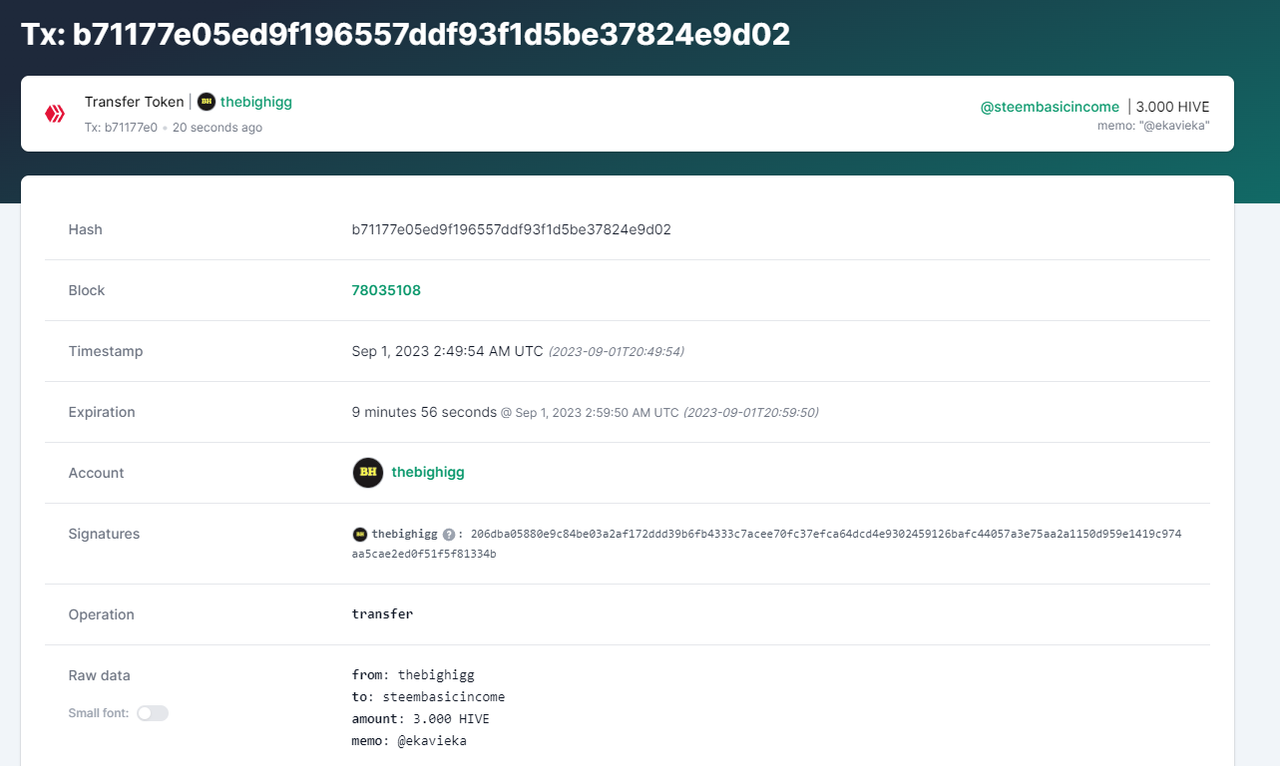Click thebighigg avatar in header card
Viewport: 1280px width, 766px height.
(206, 102)
